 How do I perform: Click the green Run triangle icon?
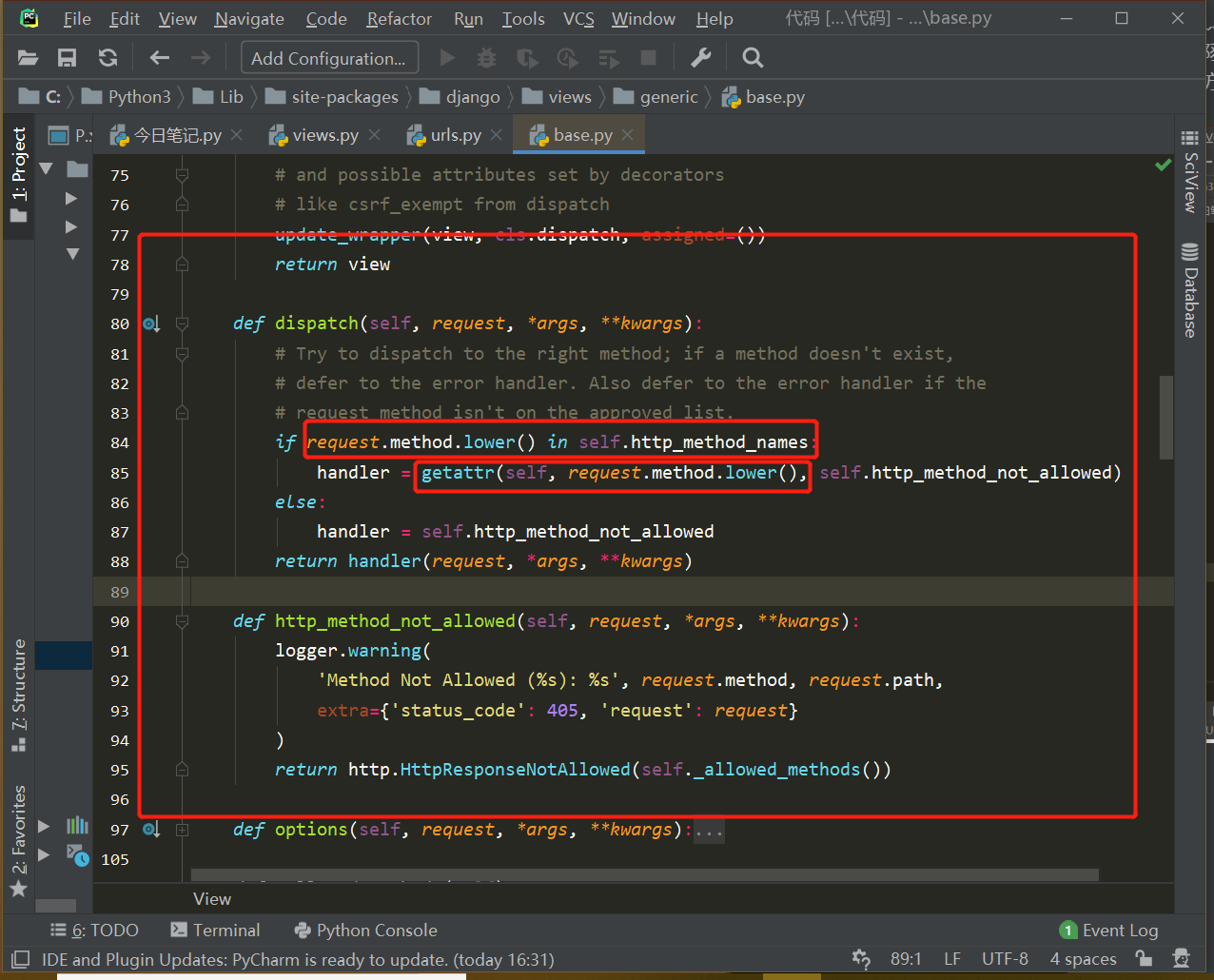tap(447, 58)
